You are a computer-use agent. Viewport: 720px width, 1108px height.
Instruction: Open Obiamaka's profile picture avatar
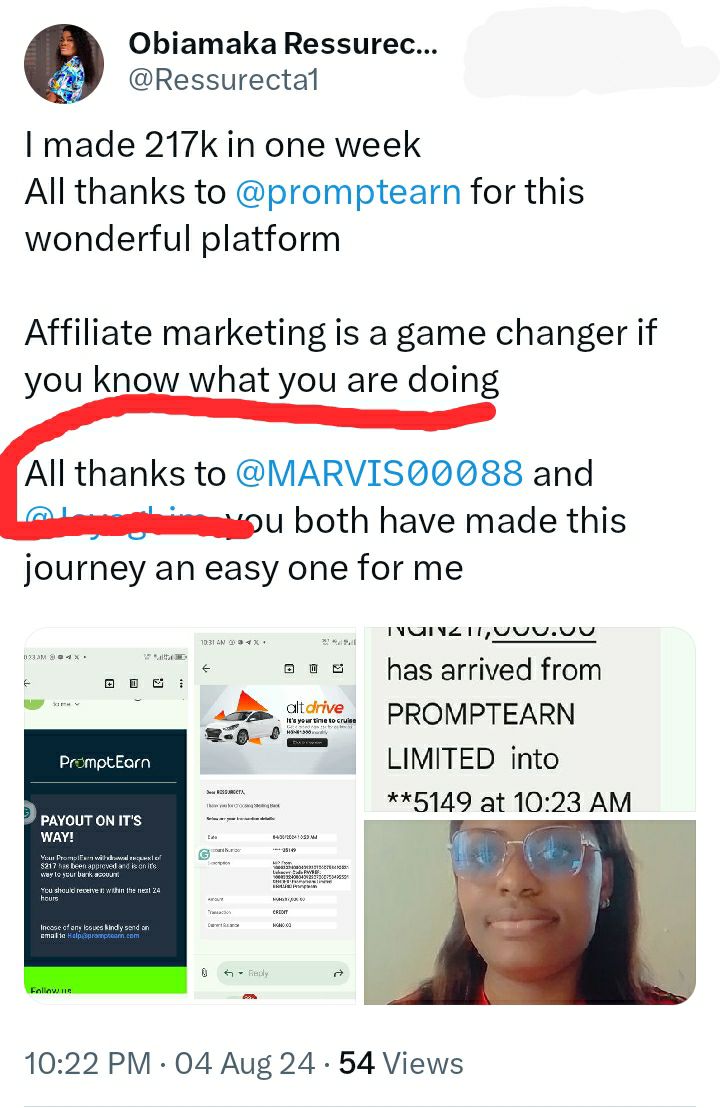click(64, 64)
